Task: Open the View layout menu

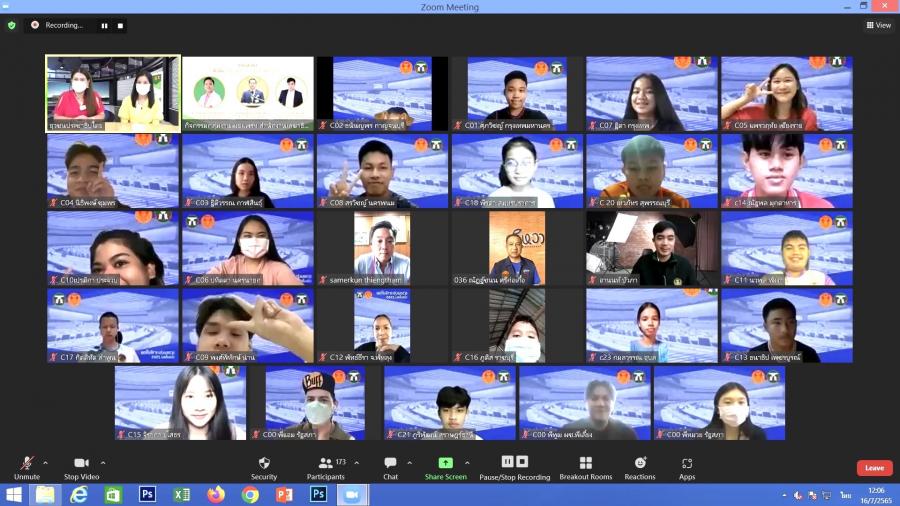Action: (x=878, y=25)
